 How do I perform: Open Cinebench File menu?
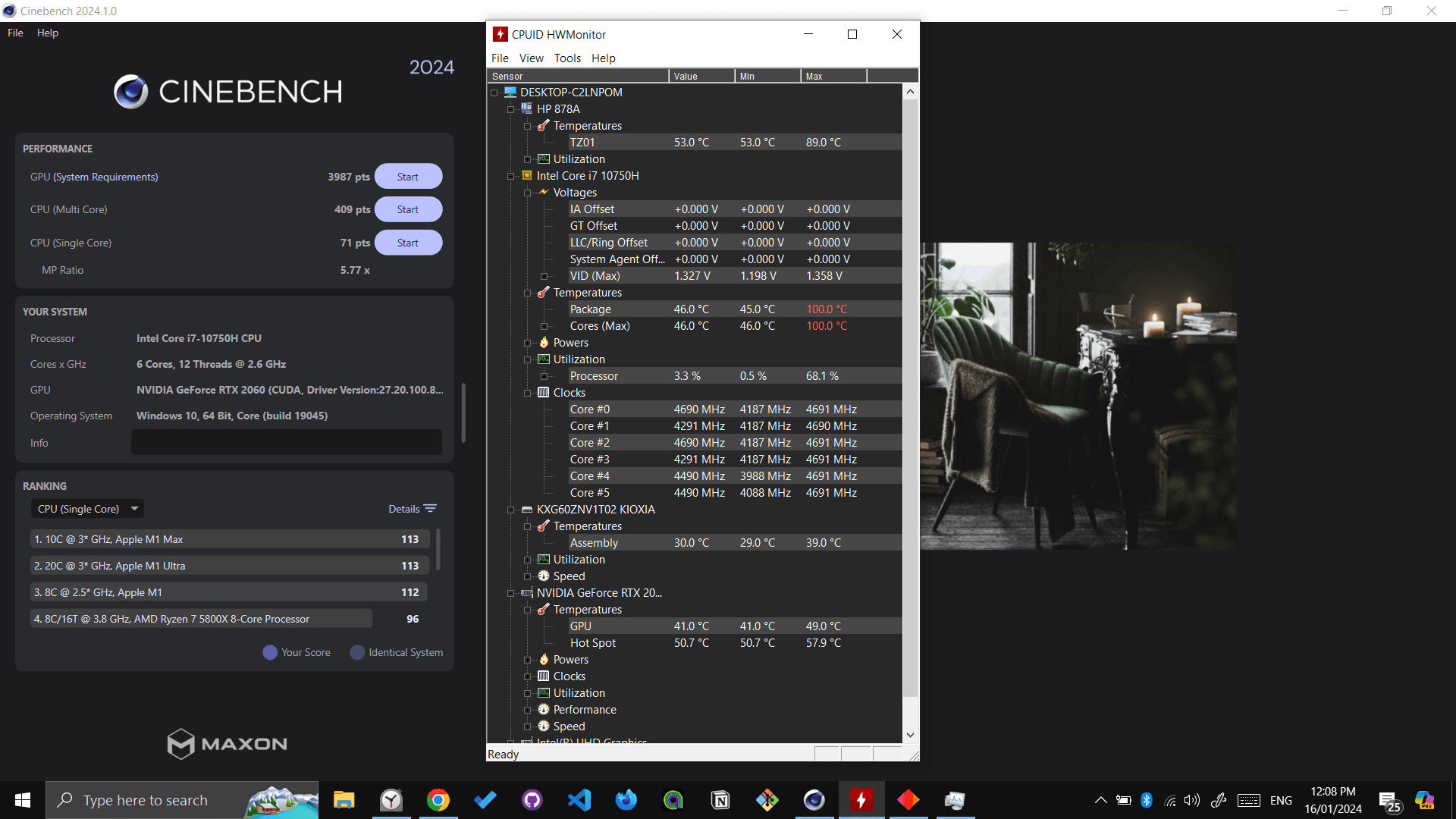click(15, 33)
